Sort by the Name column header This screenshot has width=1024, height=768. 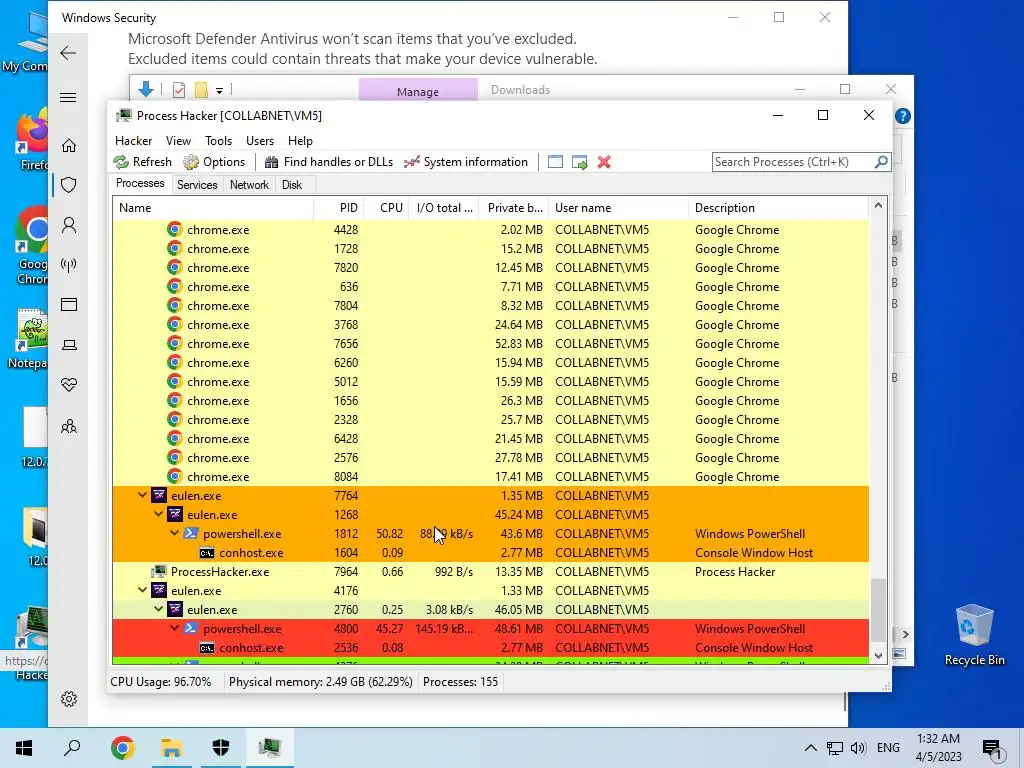[213, 208]
